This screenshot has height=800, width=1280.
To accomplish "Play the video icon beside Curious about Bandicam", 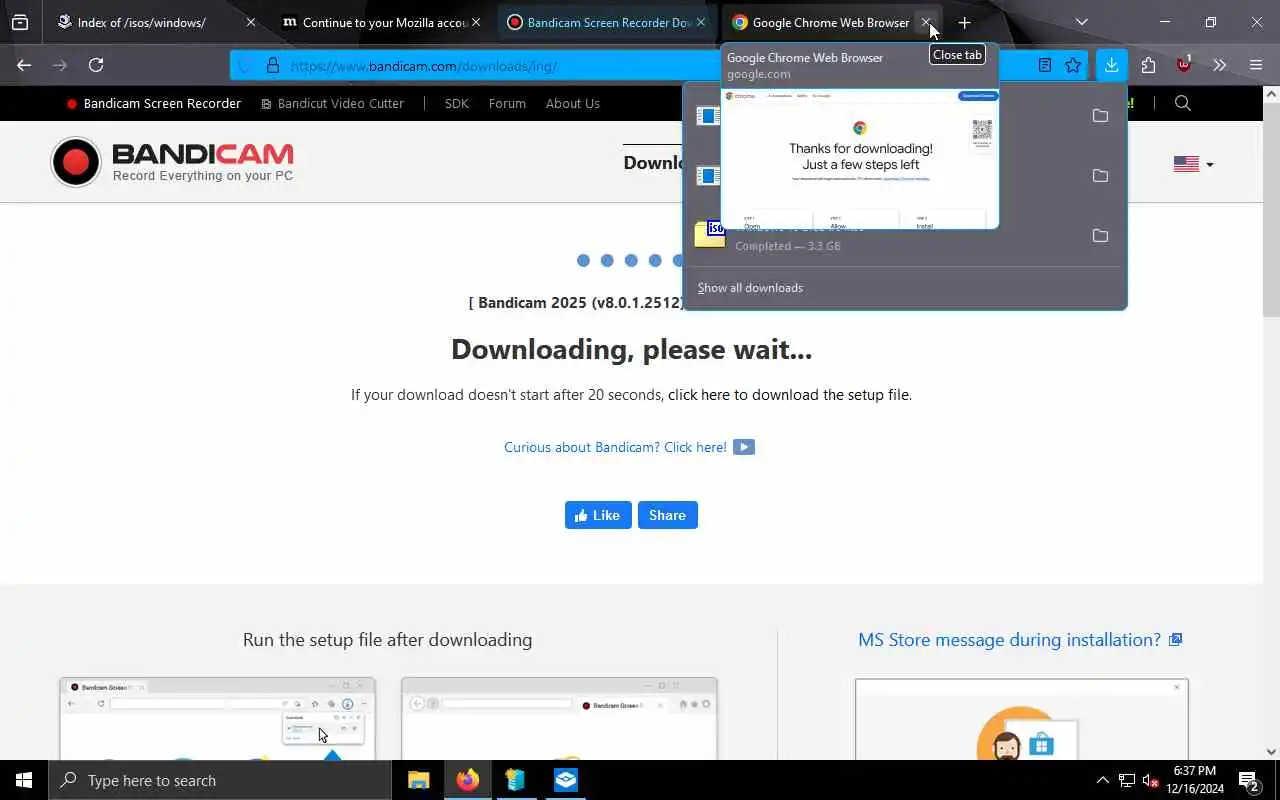I will (744, 447).
